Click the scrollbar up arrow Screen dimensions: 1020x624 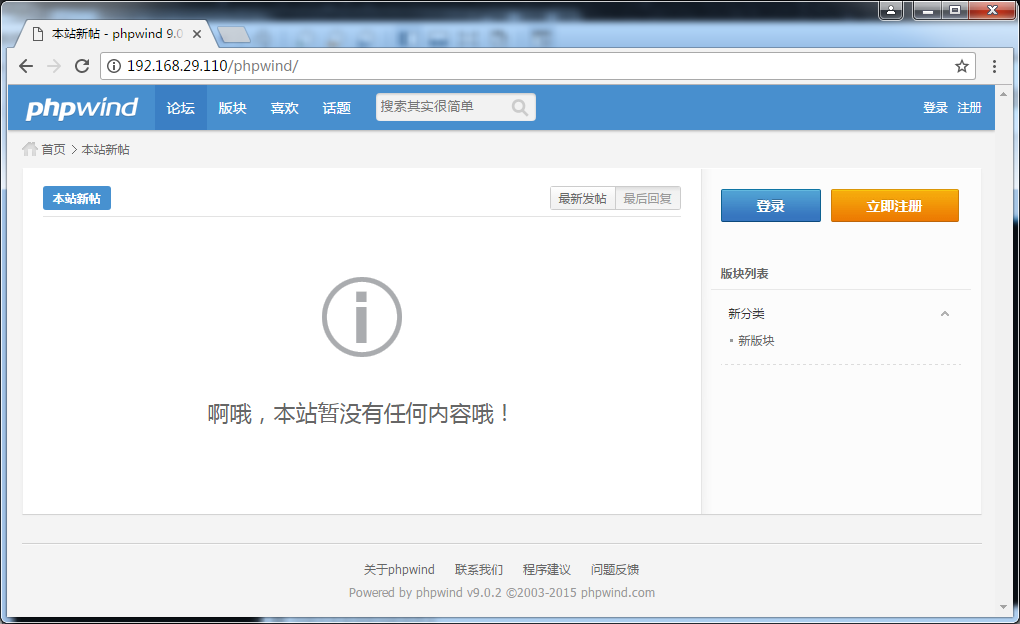click(x=1003, y=94)
